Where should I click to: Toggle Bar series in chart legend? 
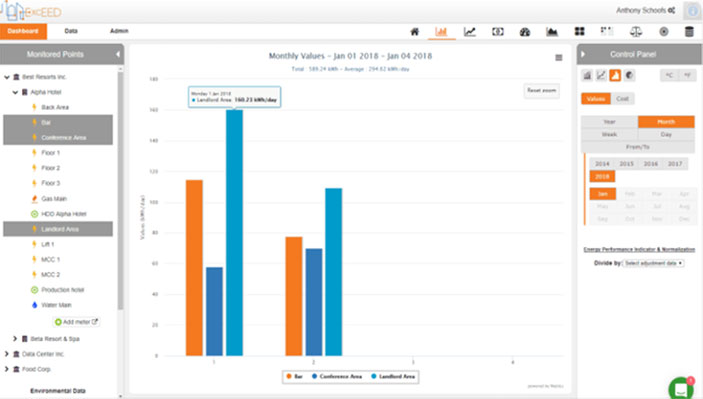click(x=295, y=377)
